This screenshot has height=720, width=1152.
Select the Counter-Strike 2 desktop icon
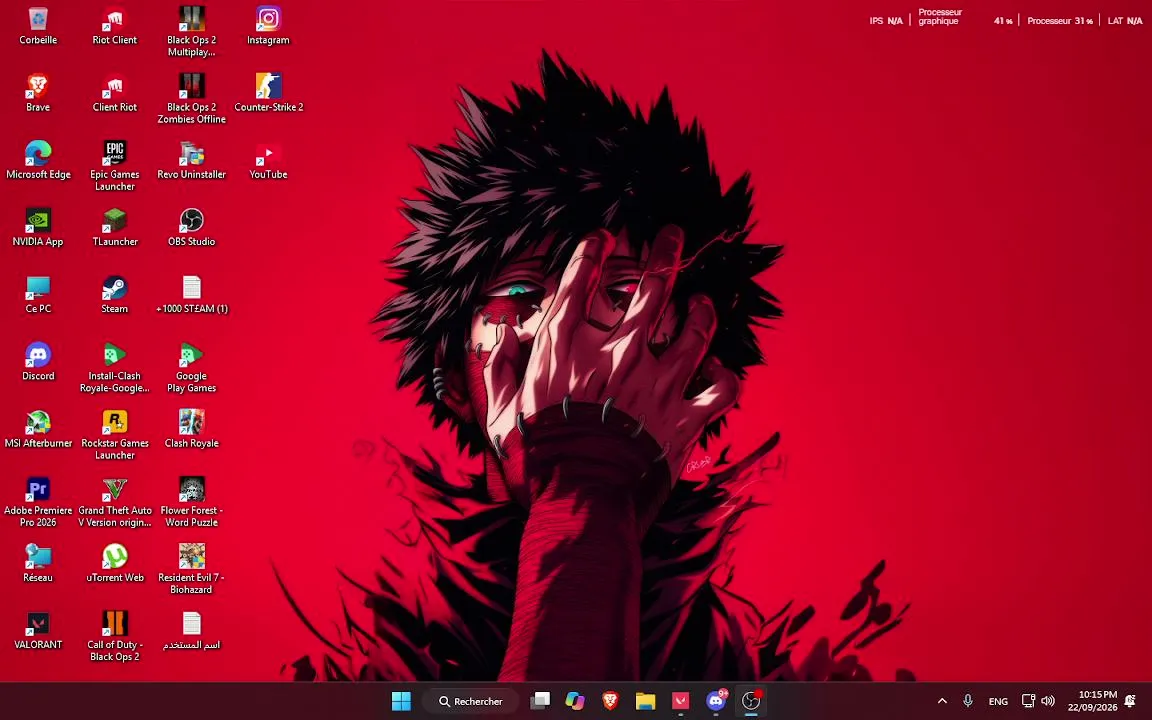point(268,93)
